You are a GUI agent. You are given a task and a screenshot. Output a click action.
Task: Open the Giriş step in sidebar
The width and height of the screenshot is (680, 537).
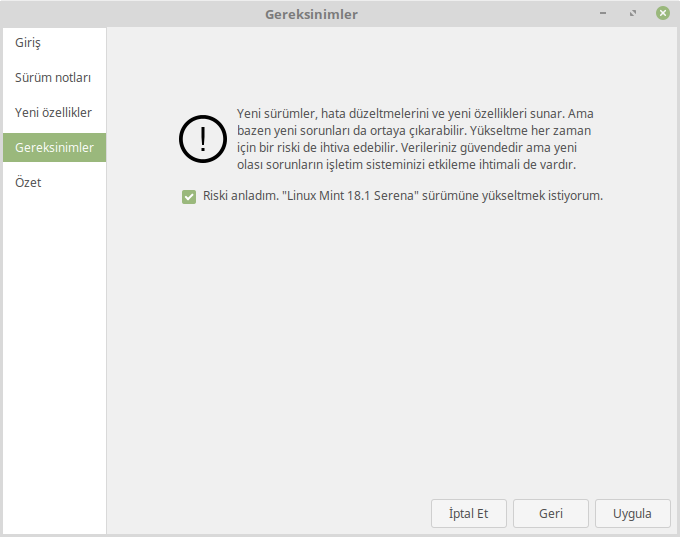54,43
